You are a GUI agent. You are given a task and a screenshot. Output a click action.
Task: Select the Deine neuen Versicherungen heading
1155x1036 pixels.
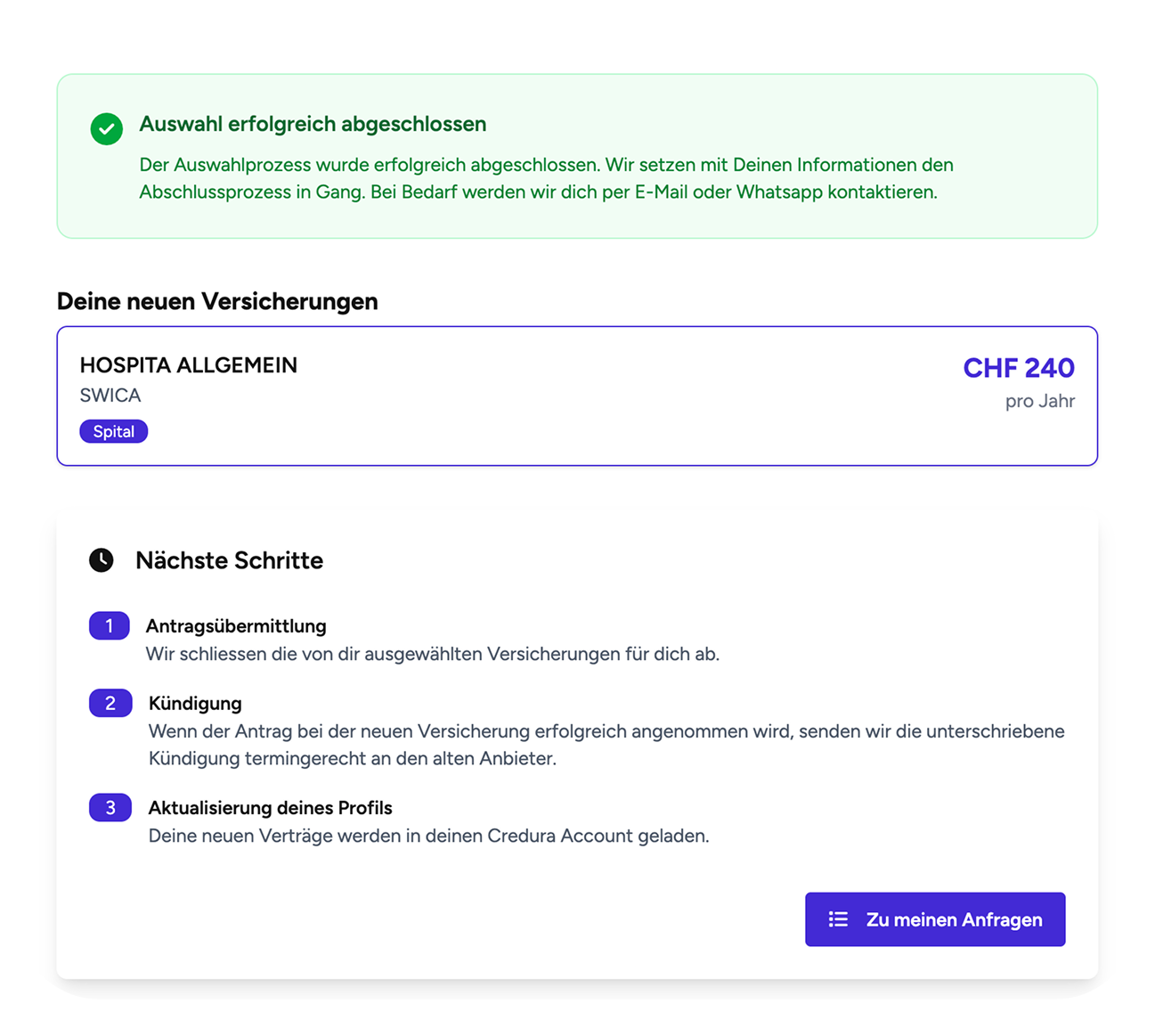pyautogui.click(x=217, y=301)
